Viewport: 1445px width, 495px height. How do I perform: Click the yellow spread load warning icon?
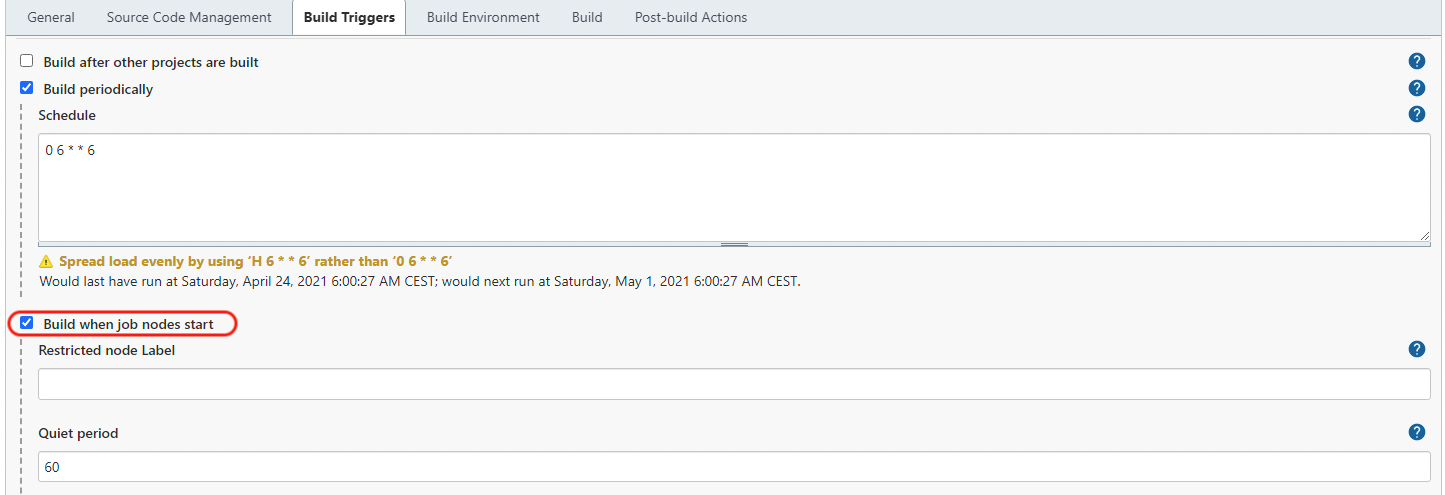[46, 261]
